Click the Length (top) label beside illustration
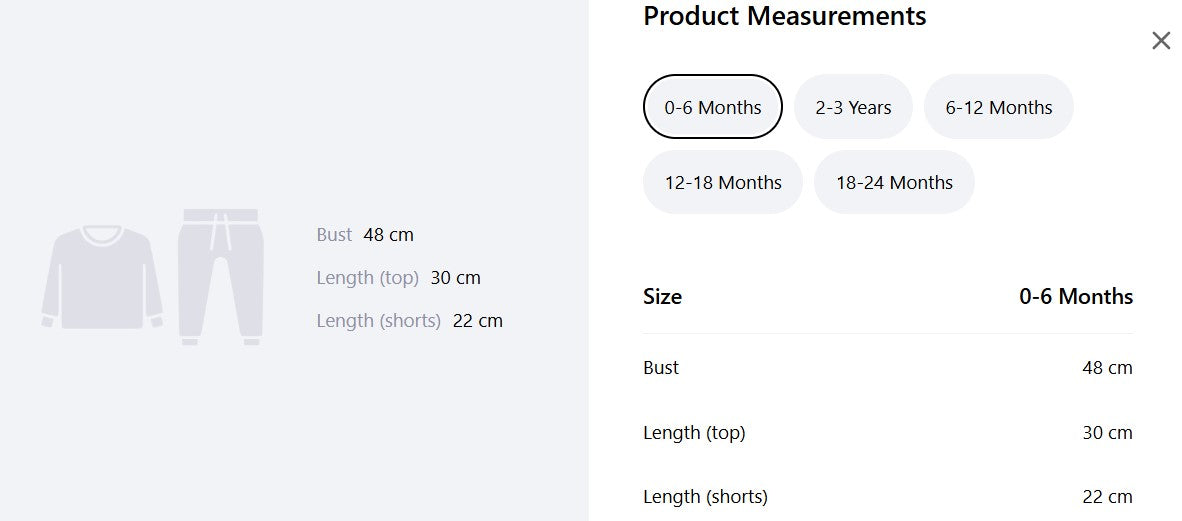The height and width of the screenshot is (521, 1182). 367,277
